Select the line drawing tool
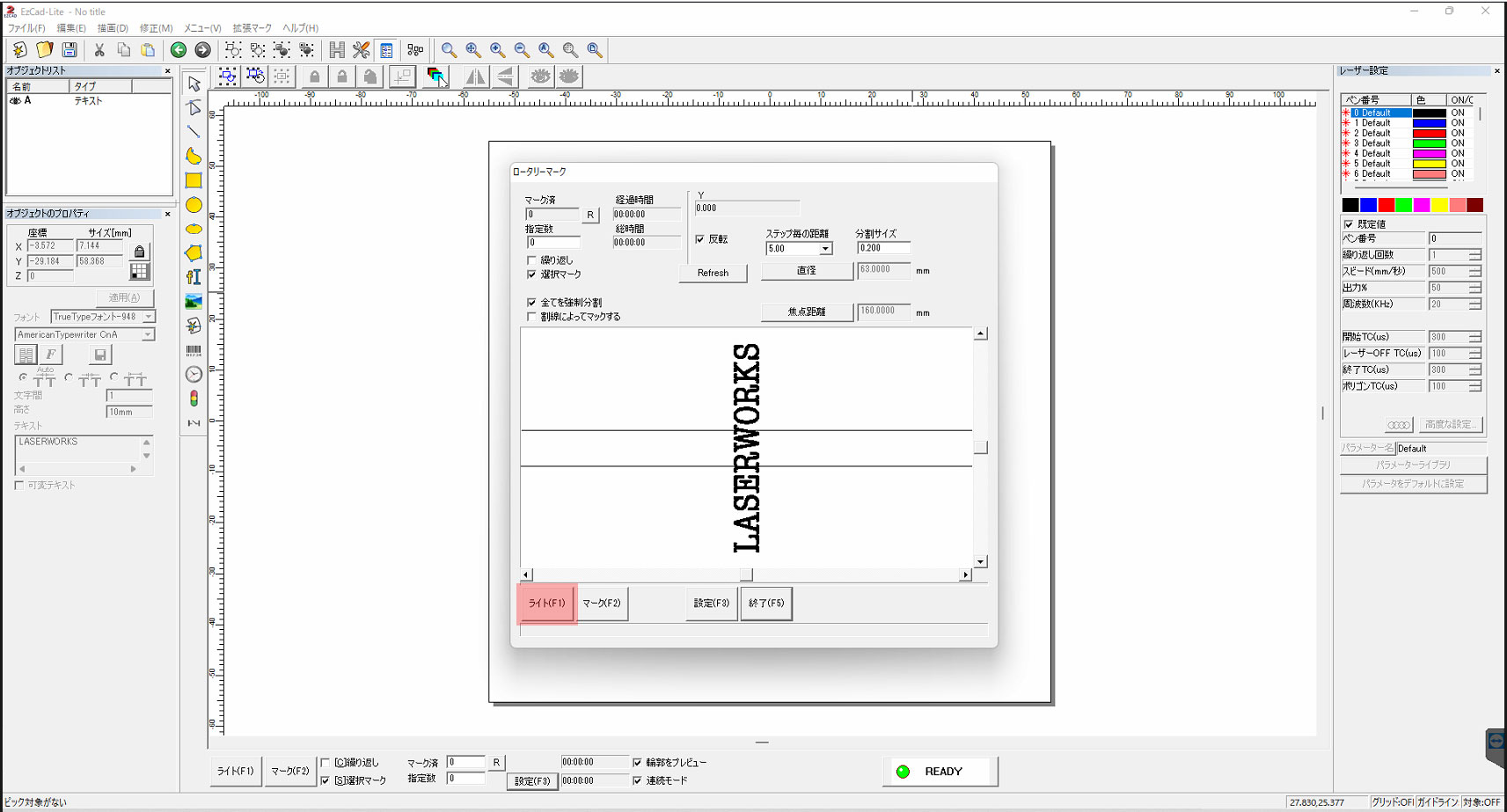This screenshot has height=812, width=1507. coord(194,132)
